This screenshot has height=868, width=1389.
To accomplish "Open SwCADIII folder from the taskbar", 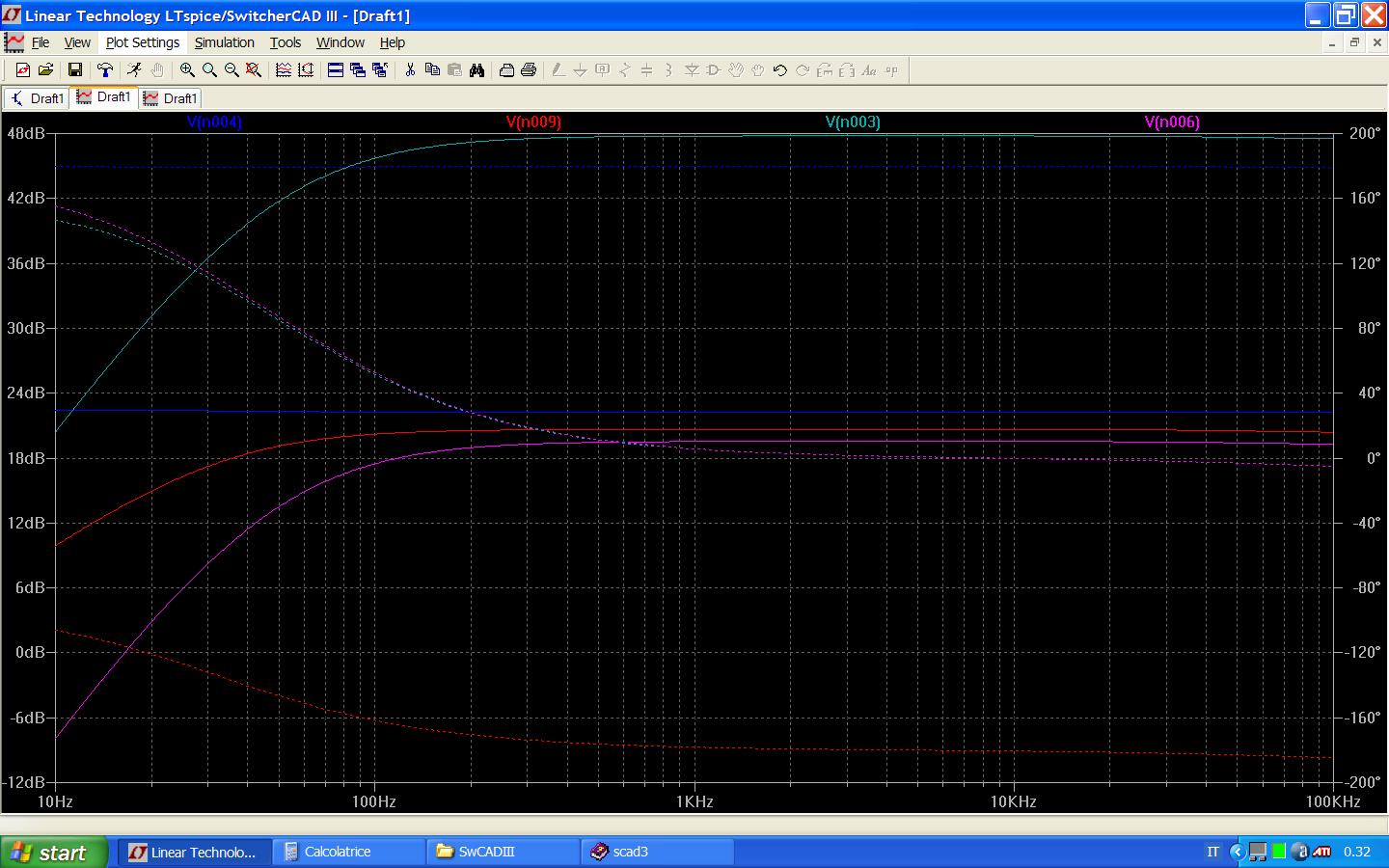I will tap(503, 853).
